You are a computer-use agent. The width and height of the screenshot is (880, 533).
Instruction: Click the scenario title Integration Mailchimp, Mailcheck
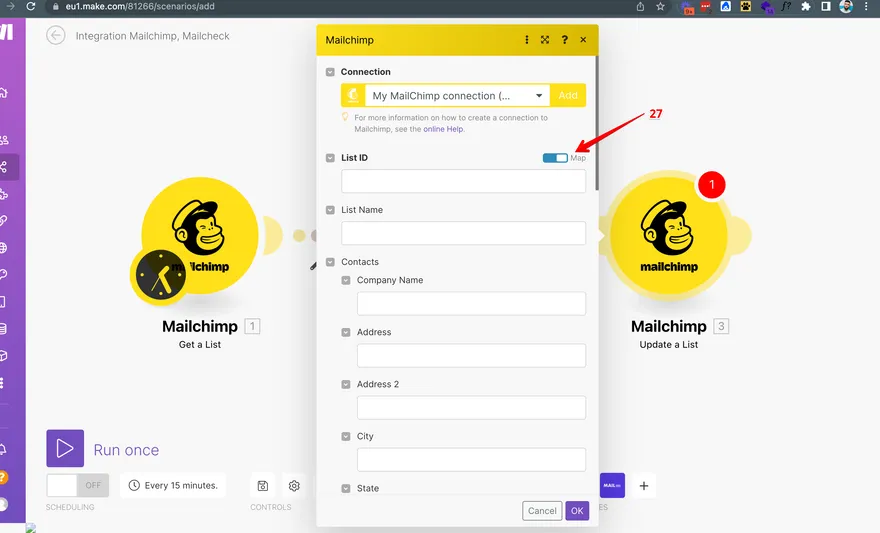[x=153, y=36]
